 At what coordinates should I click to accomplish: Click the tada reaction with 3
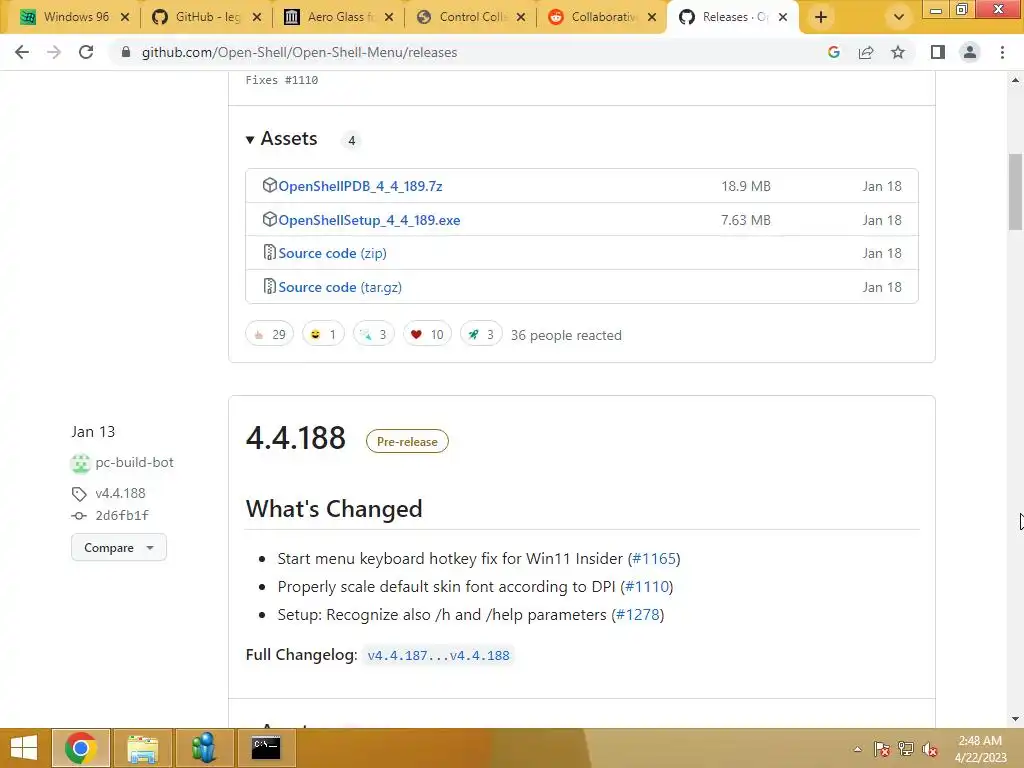pyautogui.click(x=374, y=334)
